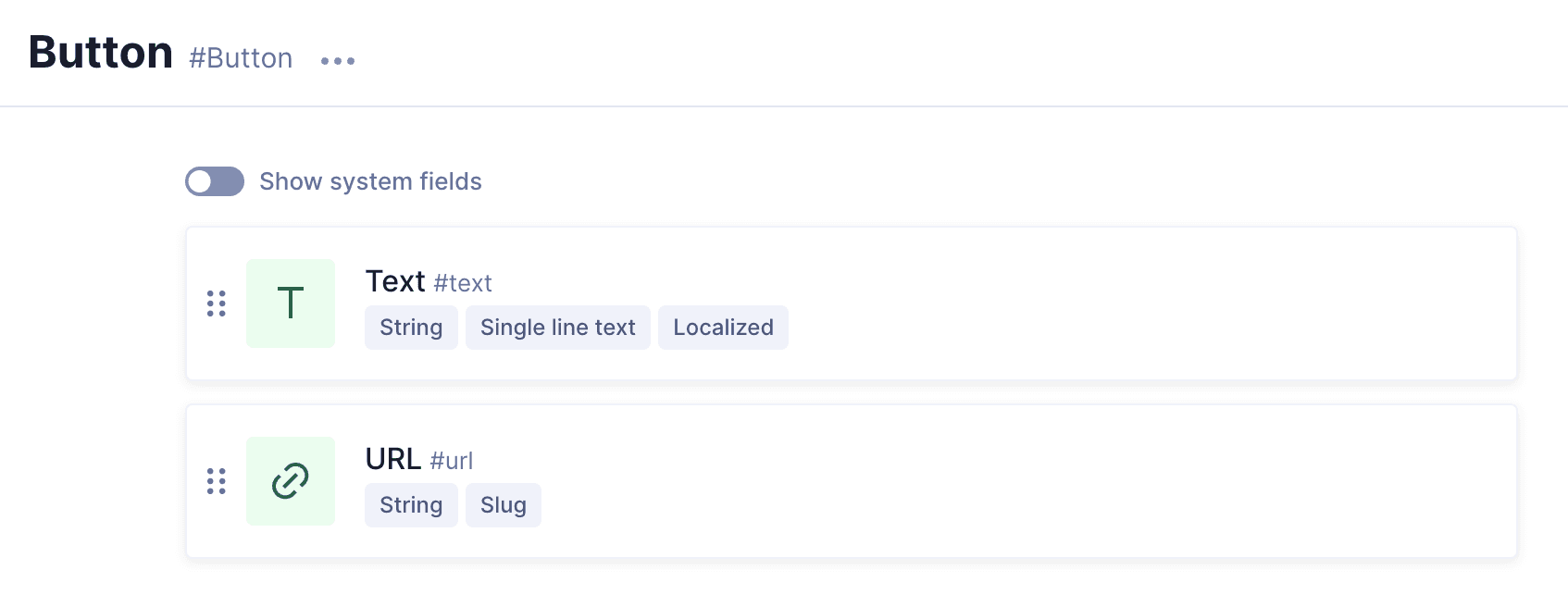
Task: Click the #text API ID label
Action: [x=463, y=283]
